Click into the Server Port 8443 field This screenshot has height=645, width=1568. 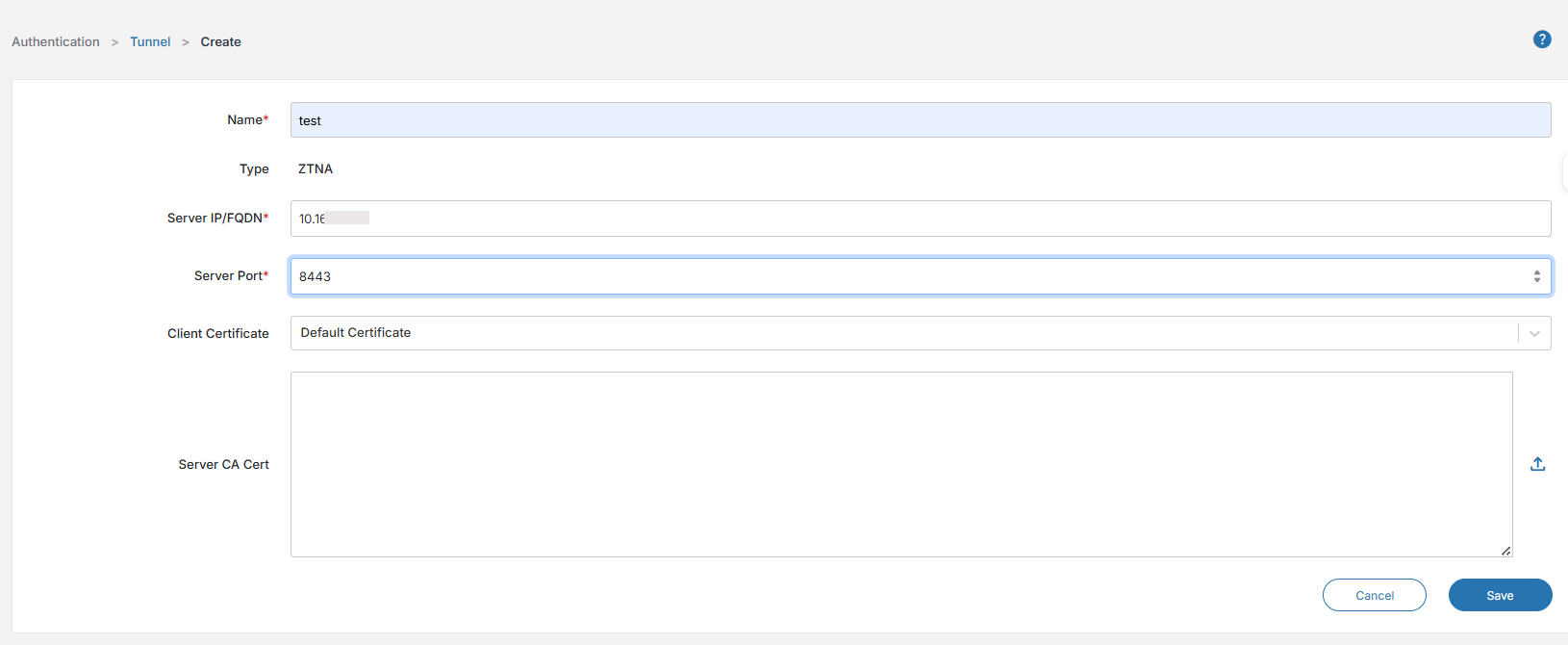point(904,276)
